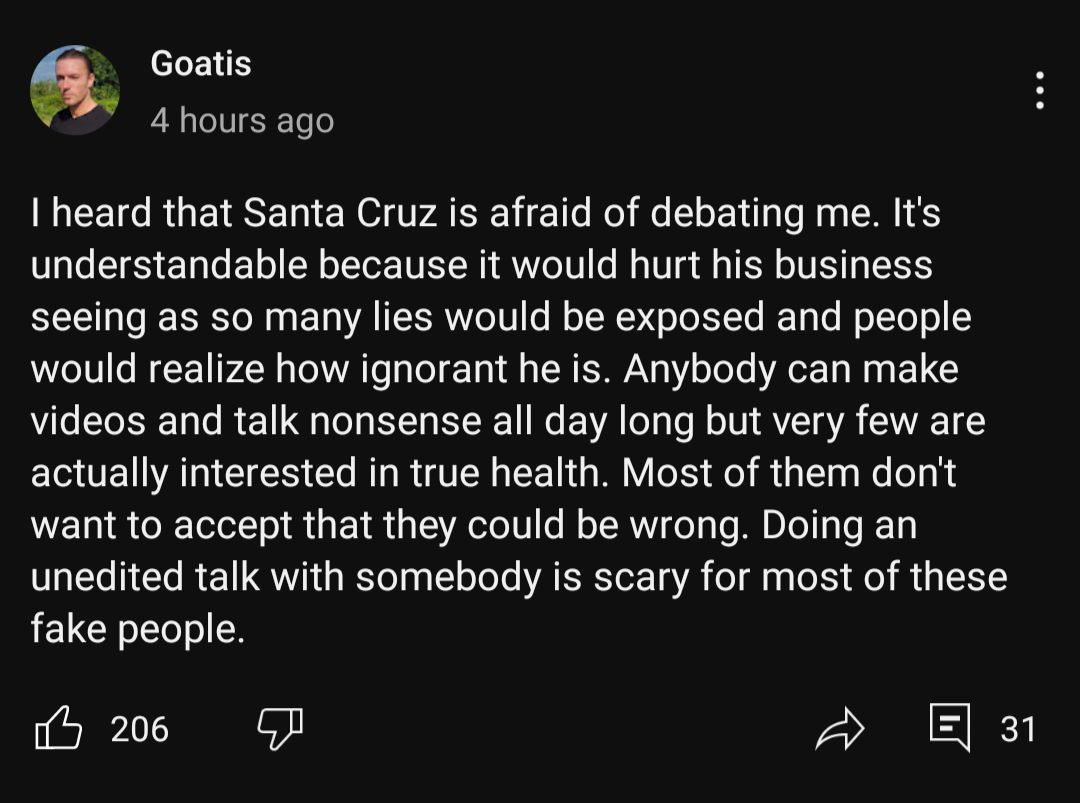
Task: Click the 206 like count
Action: pos(140,729)
